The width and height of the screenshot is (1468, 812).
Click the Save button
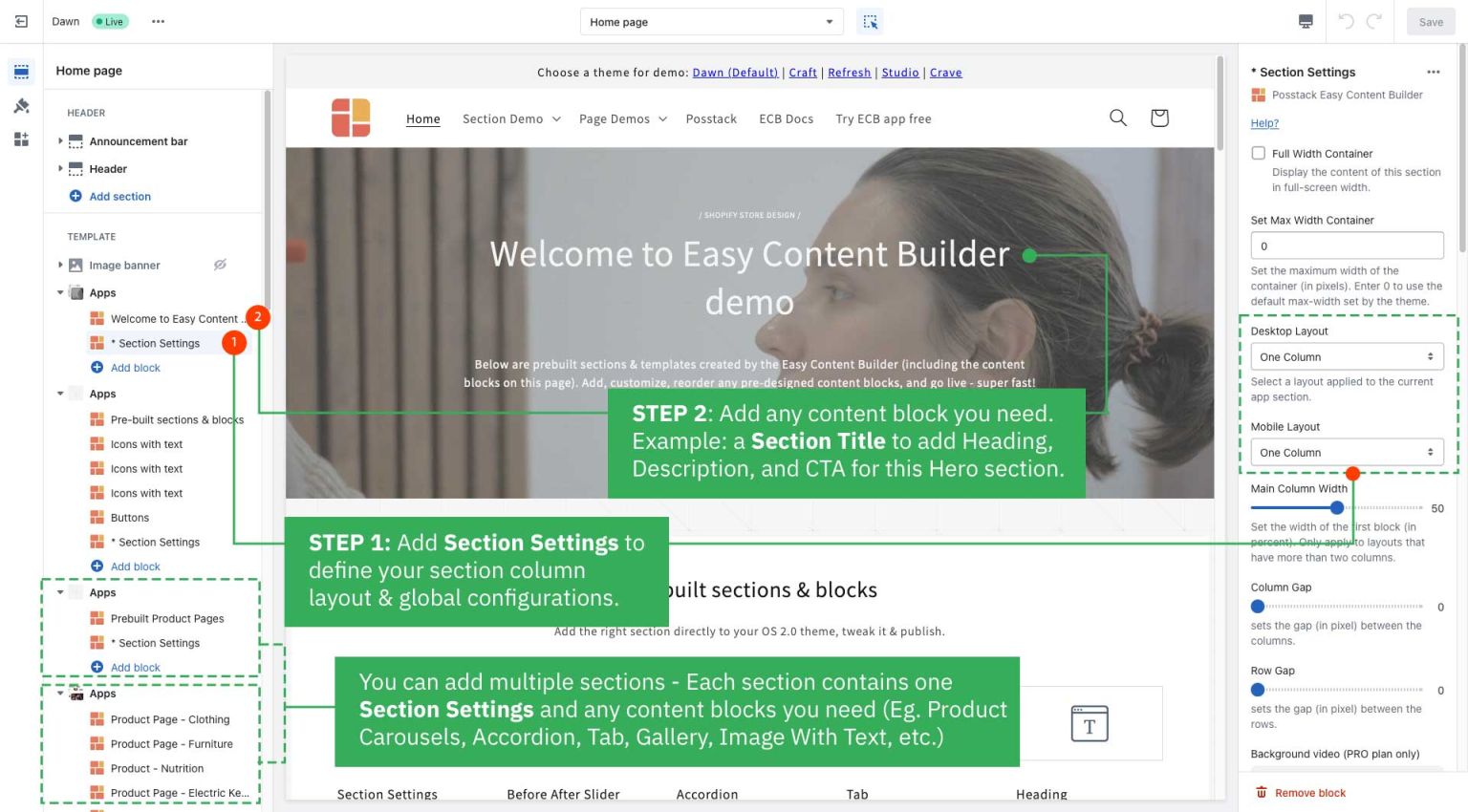pyautogui.click(x=1430, y=21)
